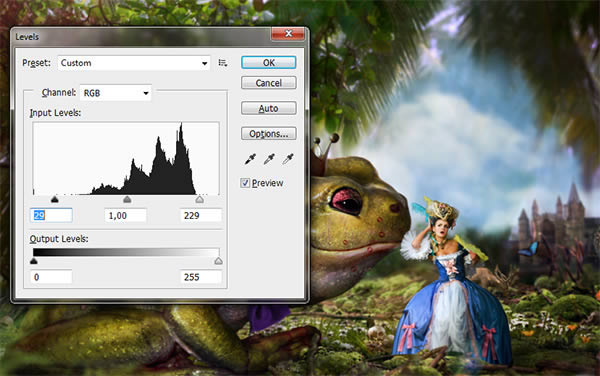Click the Auto button
This screenshot has height=376, width=600.
click(x=269, y=108)
